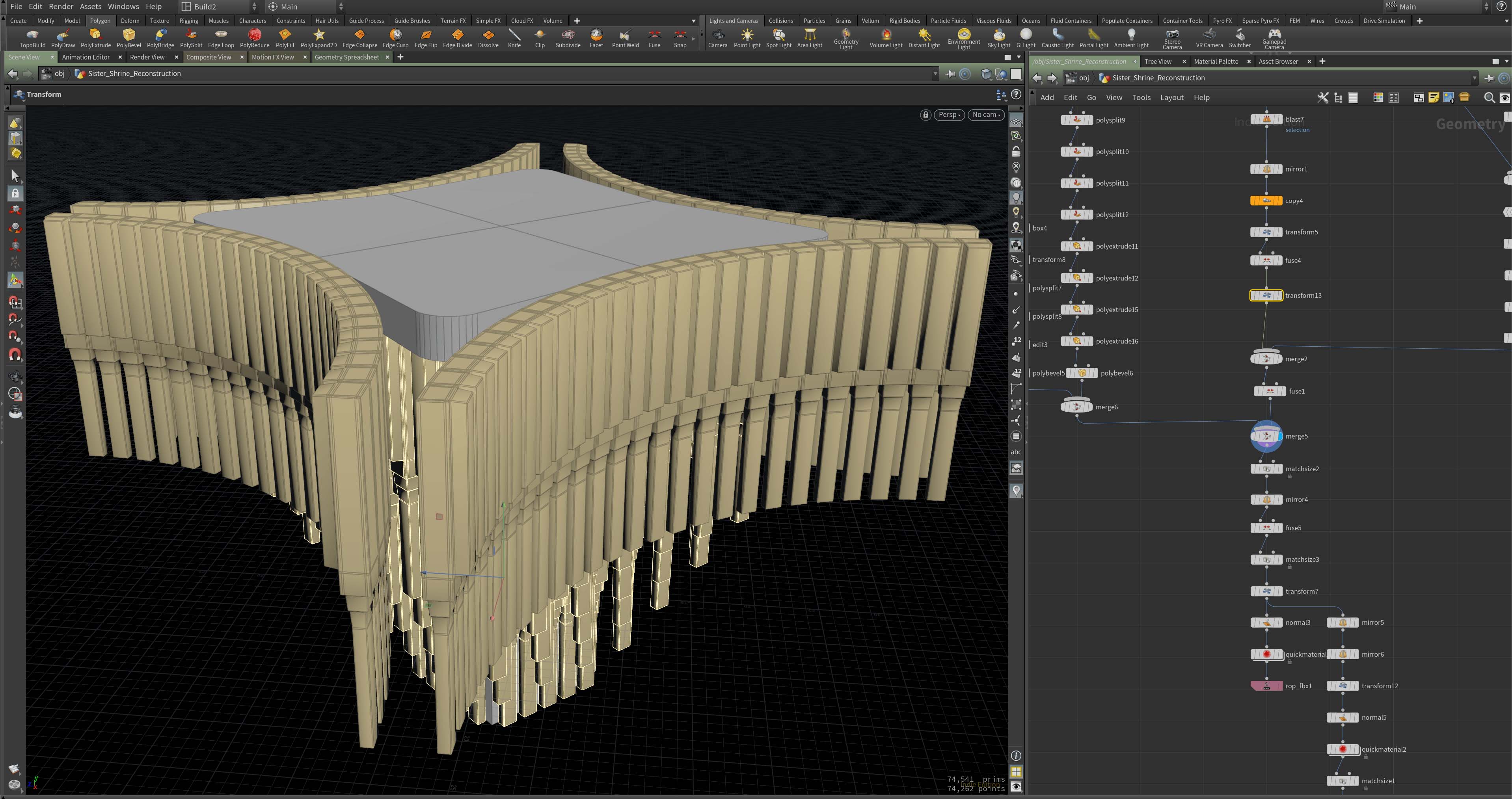Open the Render menu

[61, 6]
